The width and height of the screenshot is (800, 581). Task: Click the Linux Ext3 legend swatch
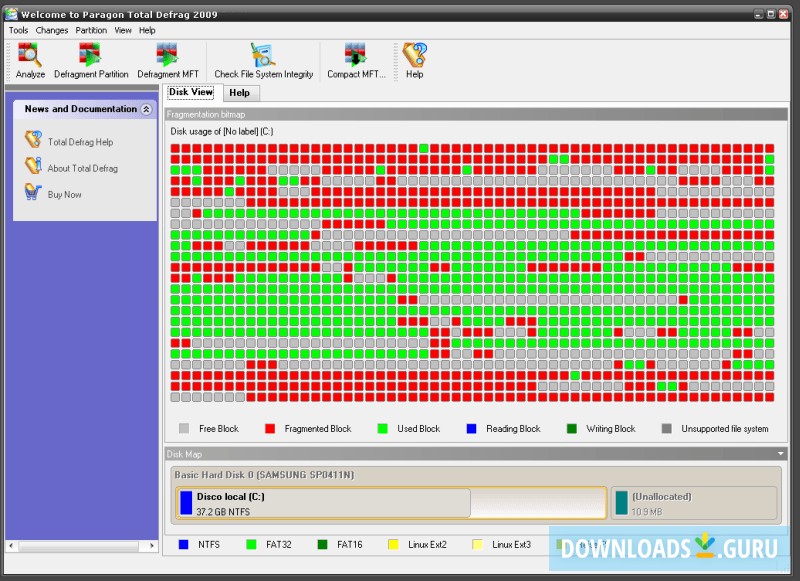(x=478, y=544)
